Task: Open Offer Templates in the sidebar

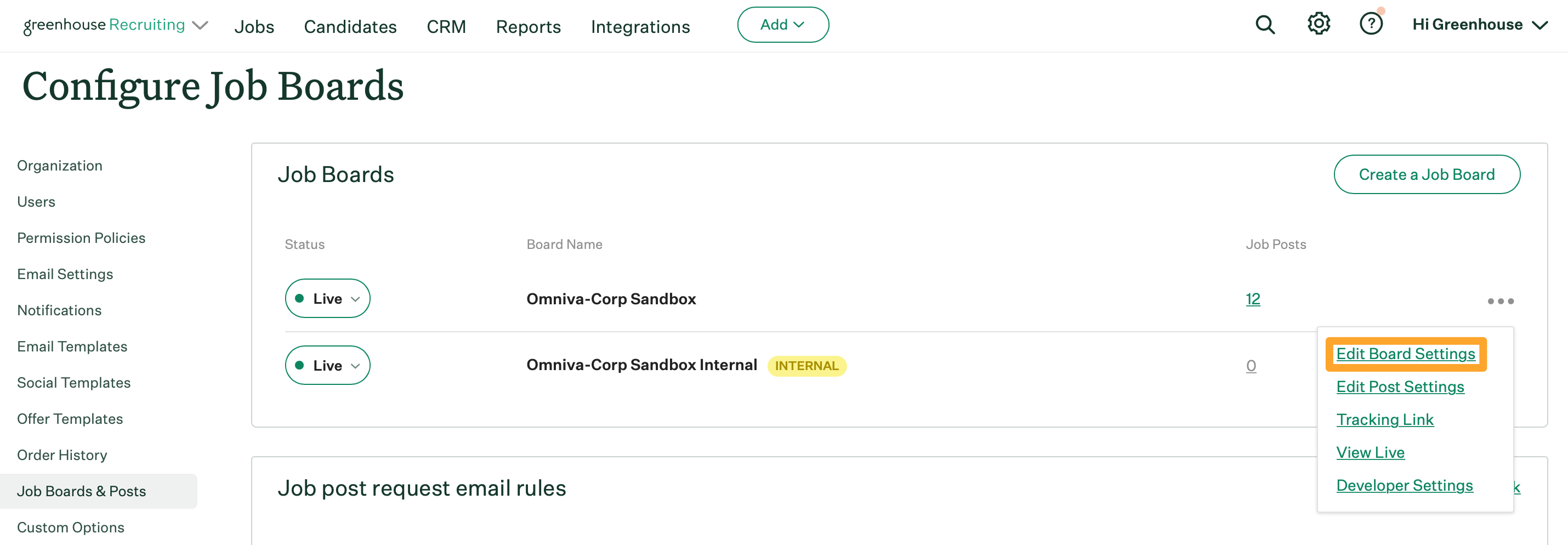Action: pyautogui.click(x=70, y=419)
